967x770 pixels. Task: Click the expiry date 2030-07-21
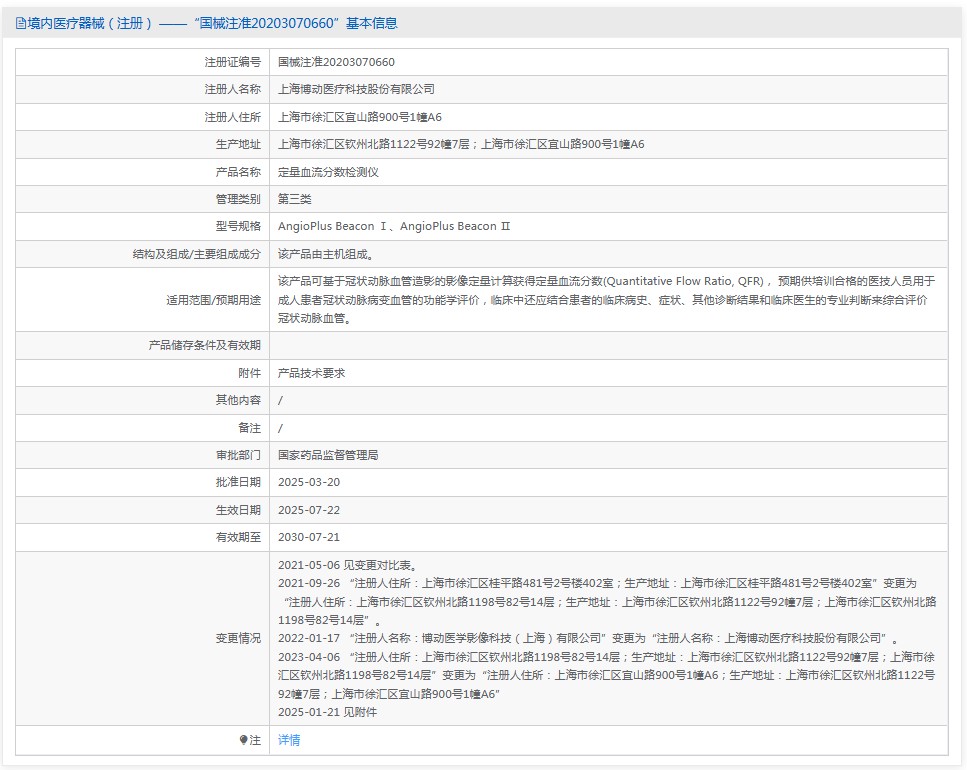coord(309,537)
